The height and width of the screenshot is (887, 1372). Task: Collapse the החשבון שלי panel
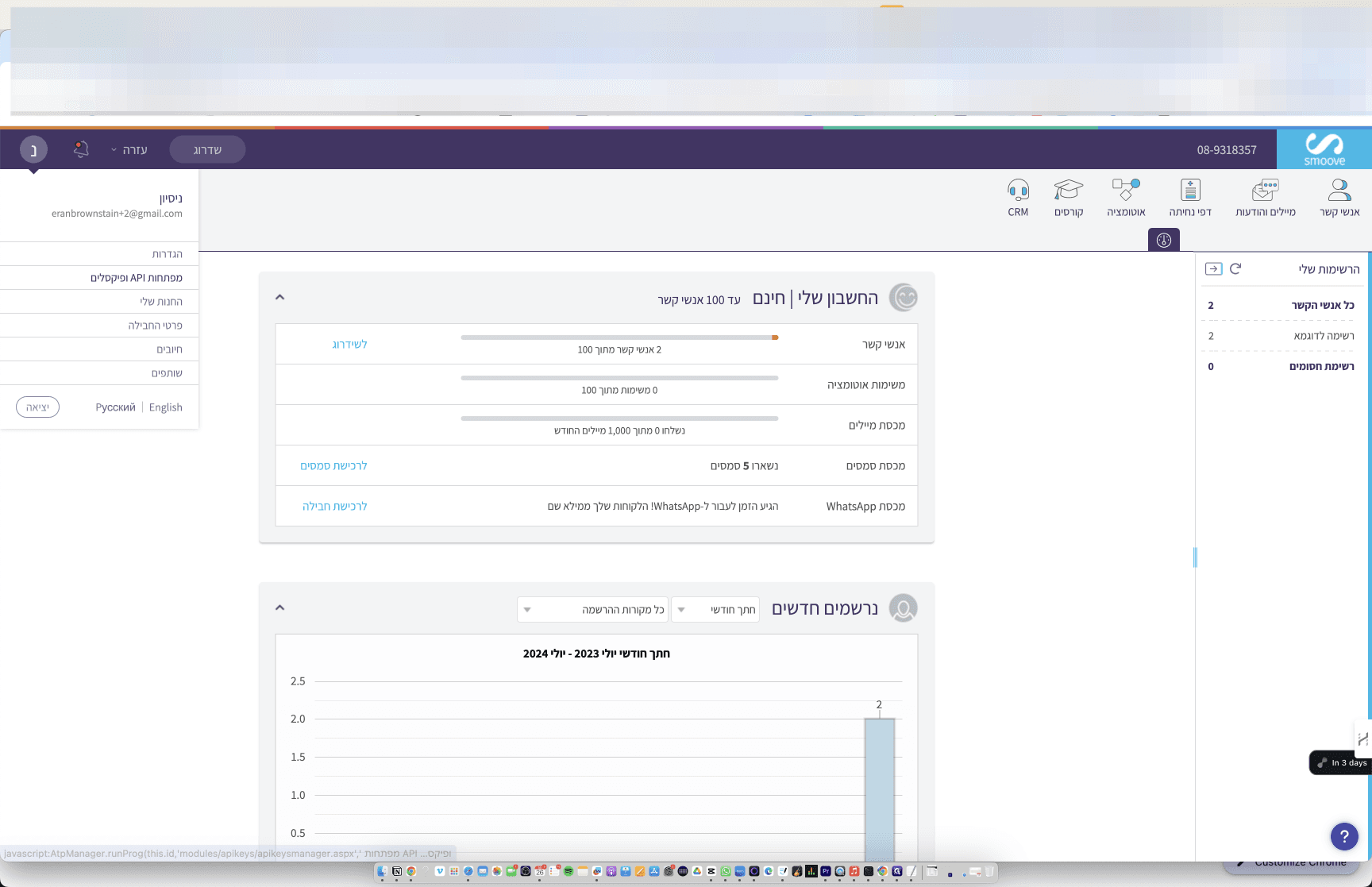tap(279, 297)
